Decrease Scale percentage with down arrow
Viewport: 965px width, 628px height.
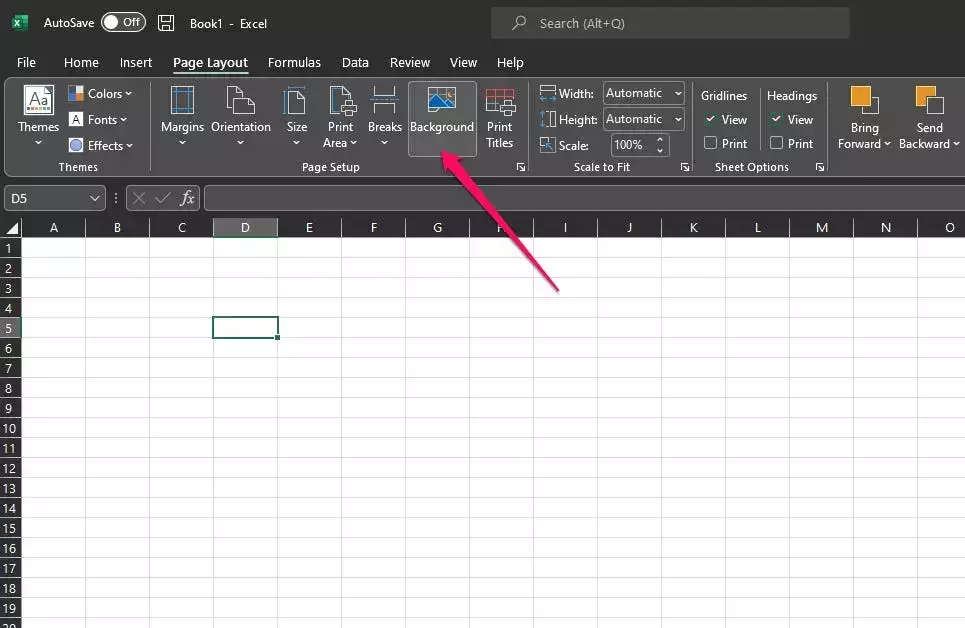[660, 150]
